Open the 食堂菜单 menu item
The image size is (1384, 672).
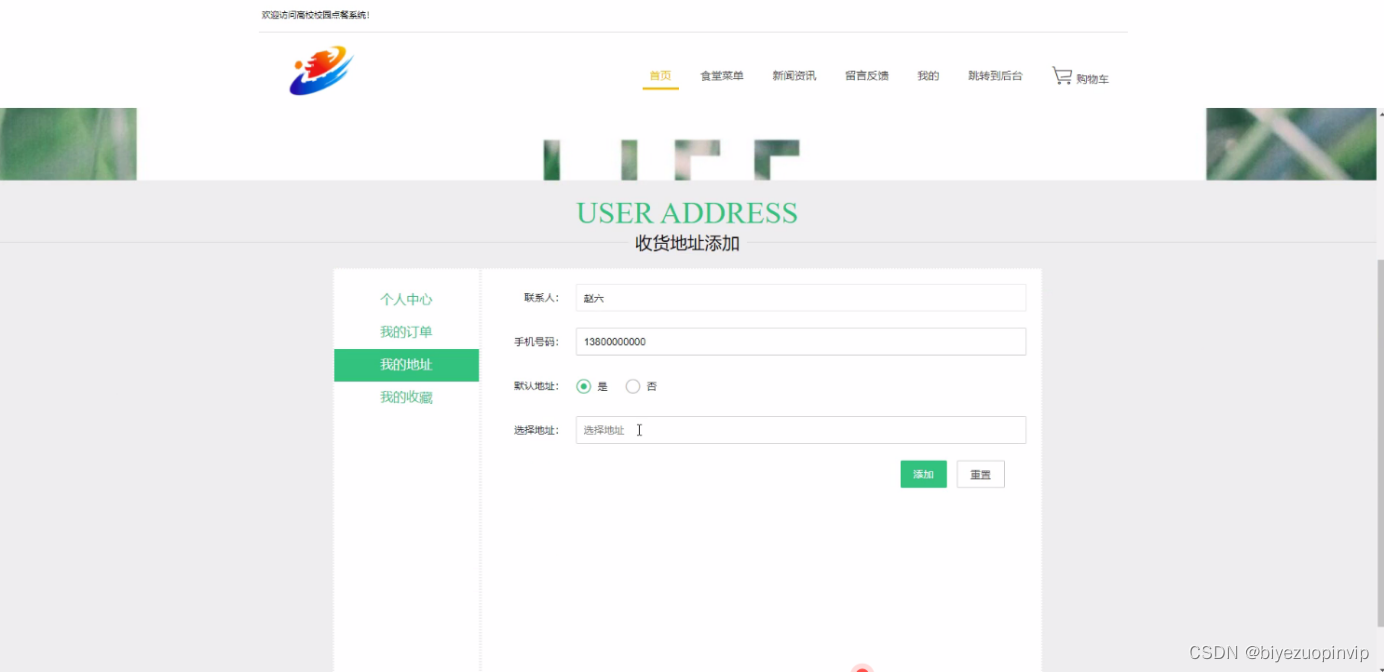click(721, 75)
